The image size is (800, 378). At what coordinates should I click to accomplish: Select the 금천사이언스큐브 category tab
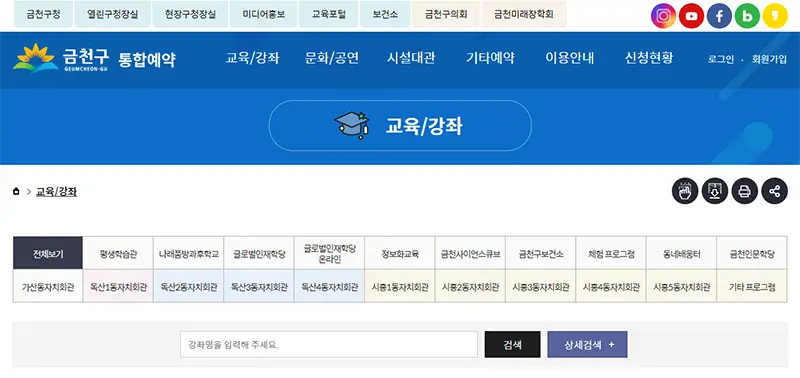point(470,253)
